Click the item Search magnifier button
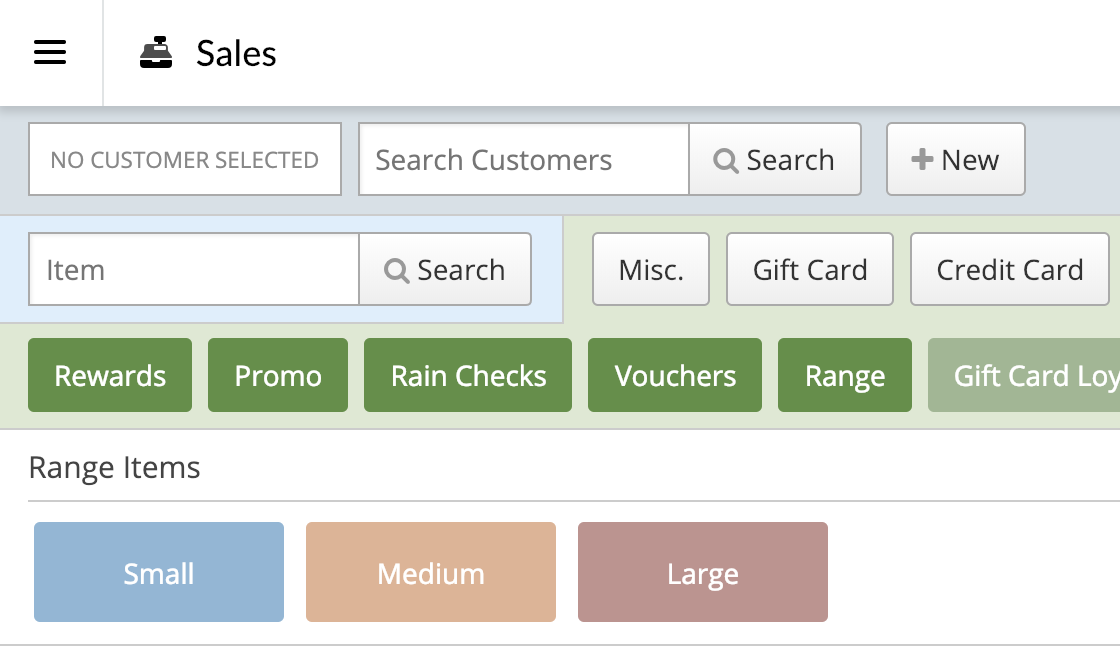Screen dimensions: 1120x646 pyautogui.click(x=445, y=269)
